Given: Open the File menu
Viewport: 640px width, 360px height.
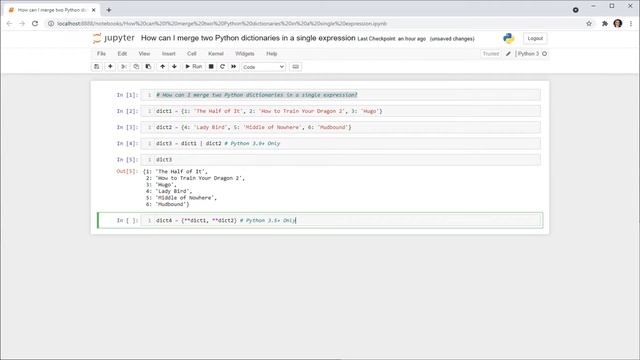Looking at the screenshot, I should tap(101, 53).
